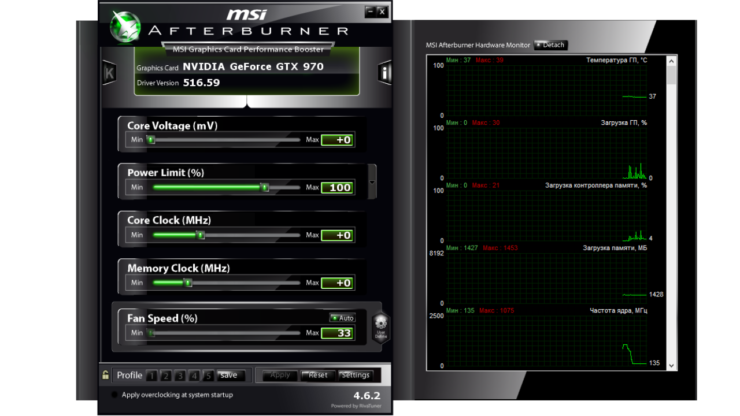Select profile slot 1
The height and width of the screenshot is (416, 740).
pyautogui.click(x=151, y=375)
